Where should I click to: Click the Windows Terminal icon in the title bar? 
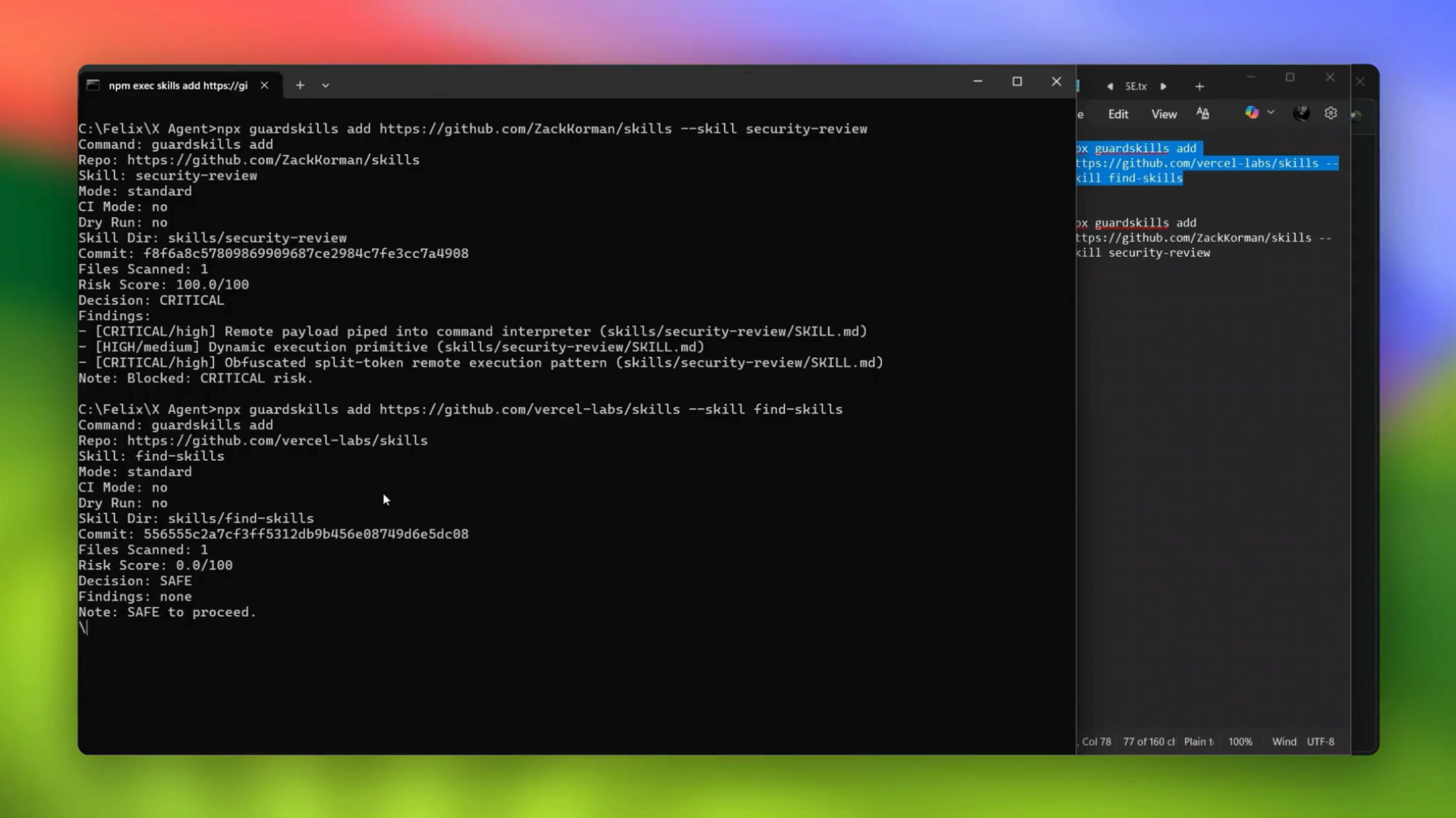tap(92, 84)
